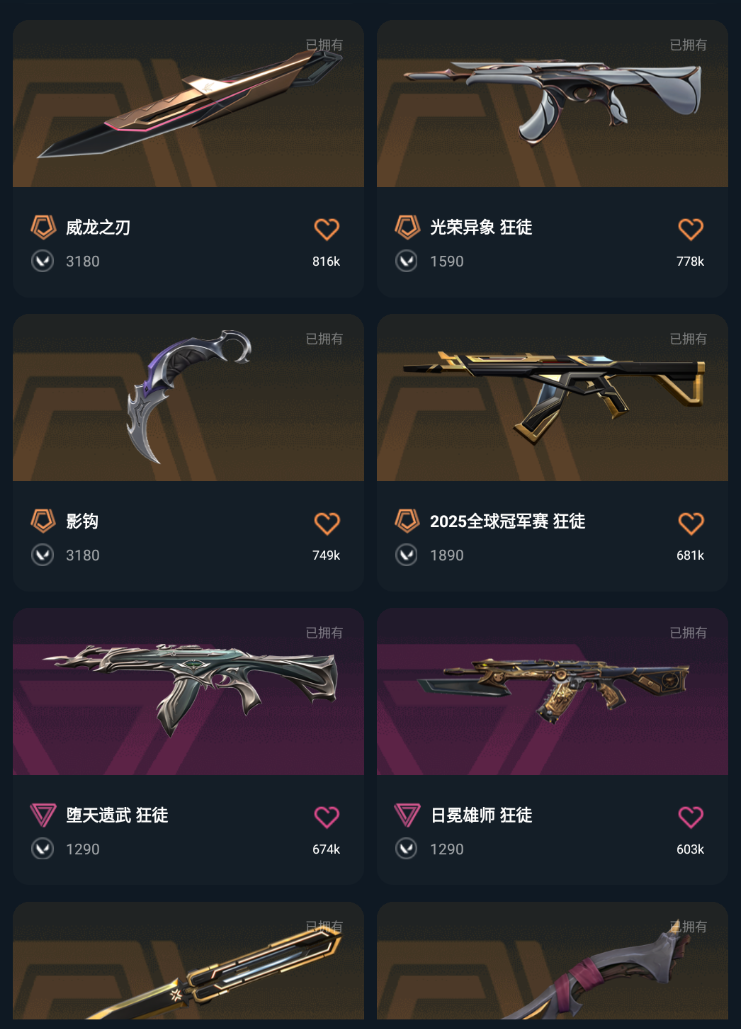741x1029 pixels.
Task: Open the partially visible gold blade card
Action: coord(188,961)
